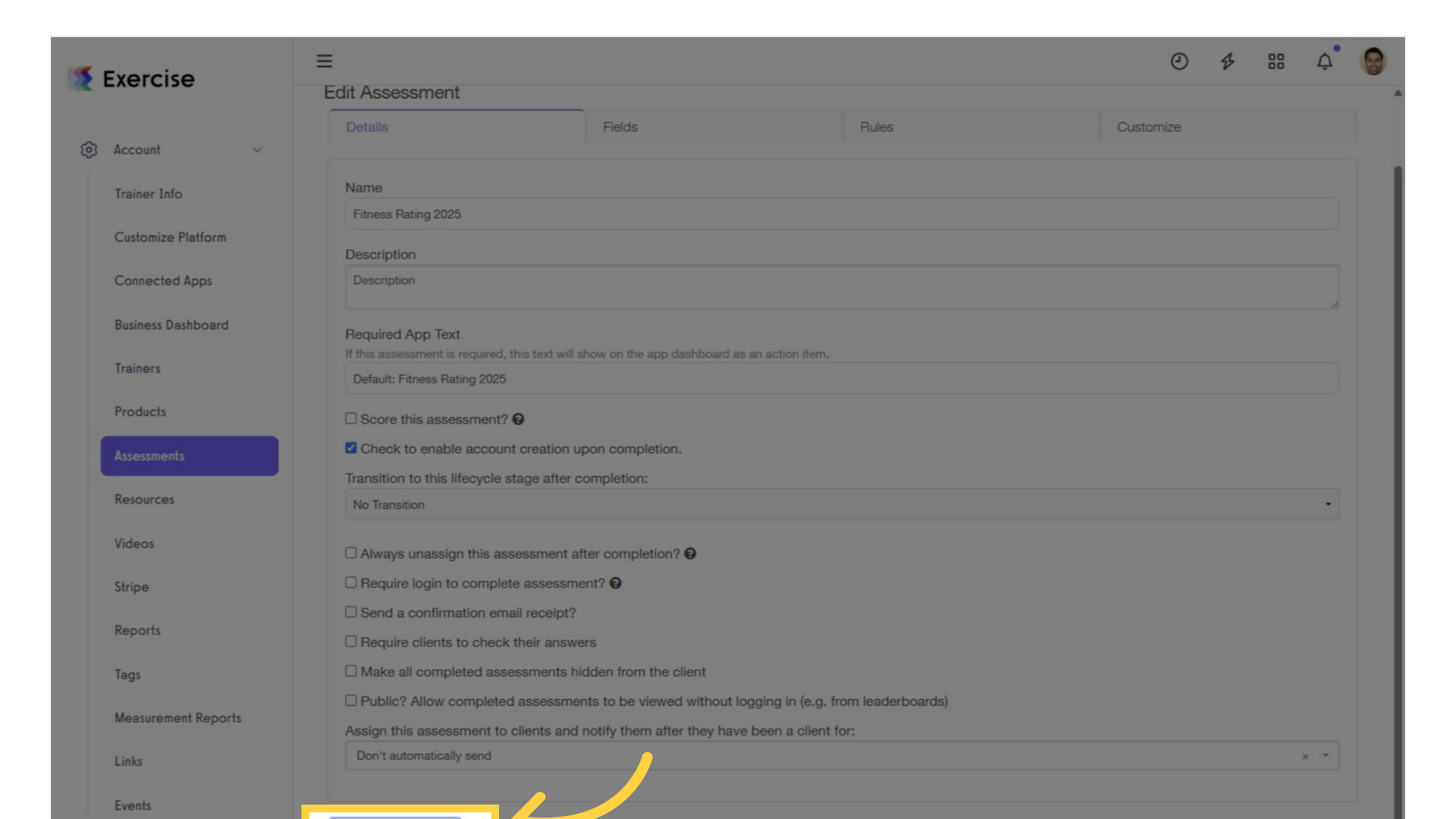
Task: Open Measurement Reports page
Action: [x=177, y=718]
